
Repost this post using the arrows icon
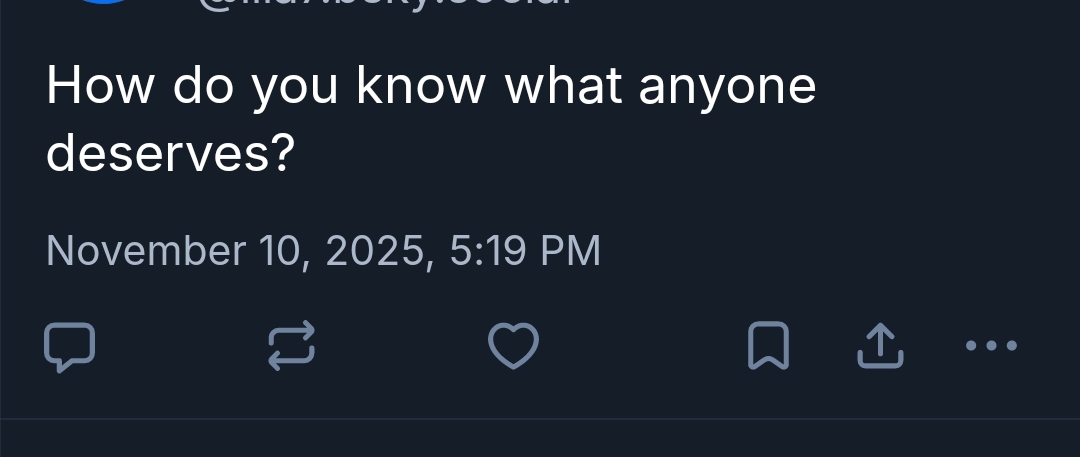coord(292,346)
